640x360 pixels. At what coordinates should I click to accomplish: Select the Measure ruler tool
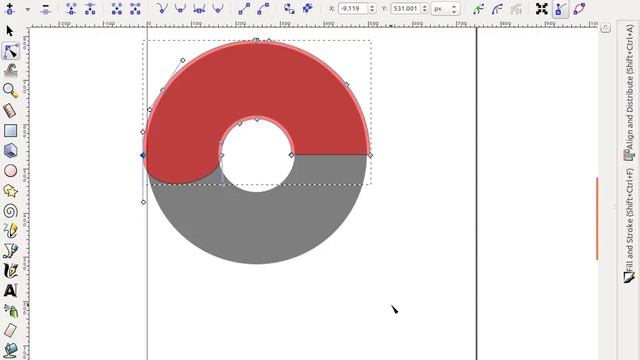(x=10, y=111)
